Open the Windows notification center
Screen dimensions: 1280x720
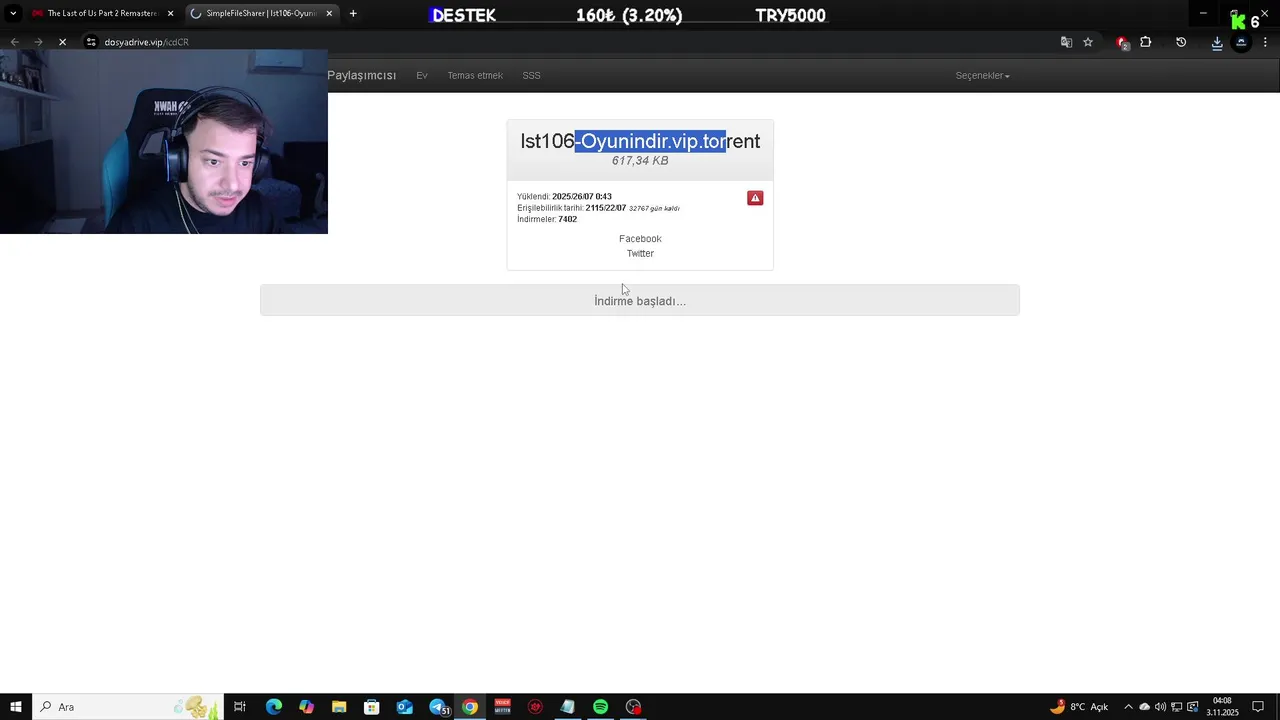click(1258, 707)
